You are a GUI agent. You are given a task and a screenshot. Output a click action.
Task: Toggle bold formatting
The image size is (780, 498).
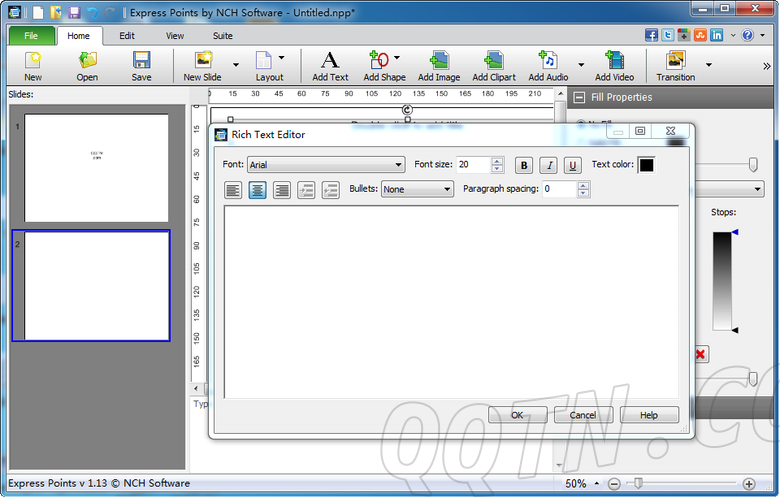524,166
